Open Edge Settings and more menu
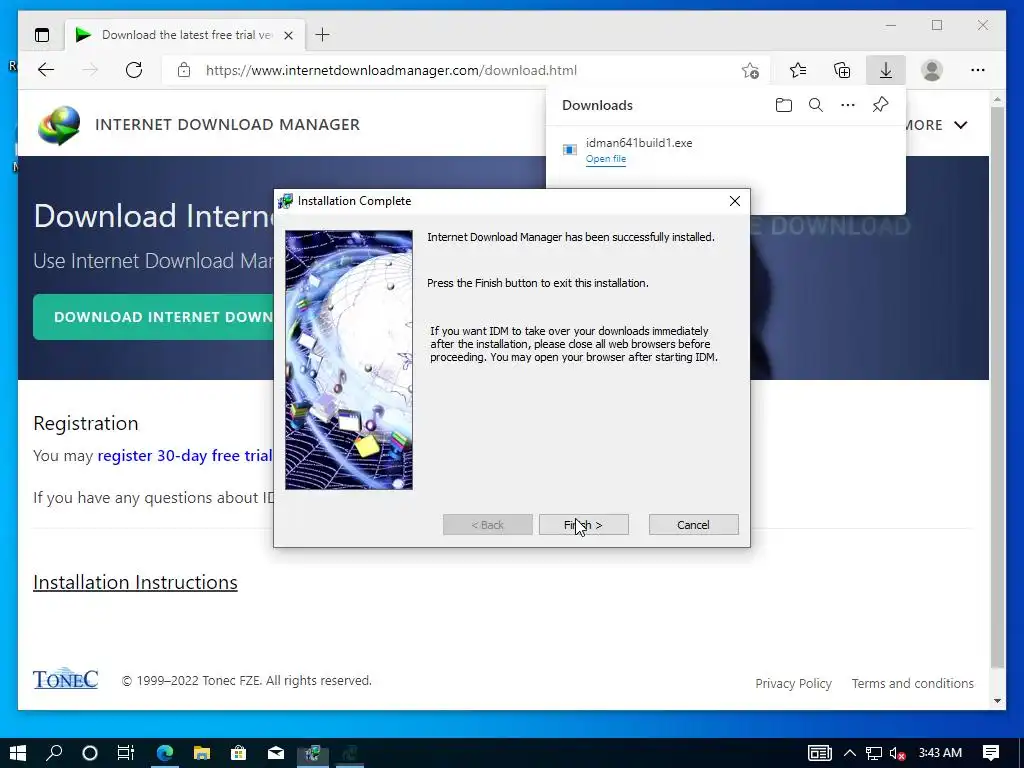This screenshot has width=1024, height=768. [978, 70]
